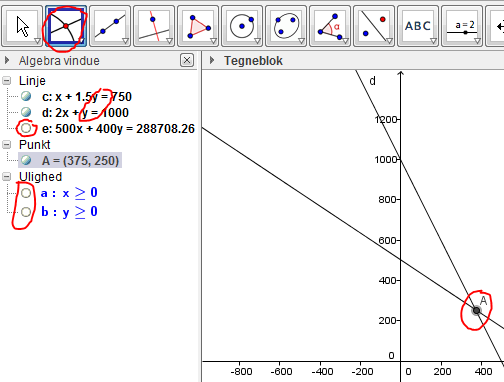Open Ellipse tool dropdown arrow
The height and width of the screenshot is (382, 504).
(x=301, y=41)
